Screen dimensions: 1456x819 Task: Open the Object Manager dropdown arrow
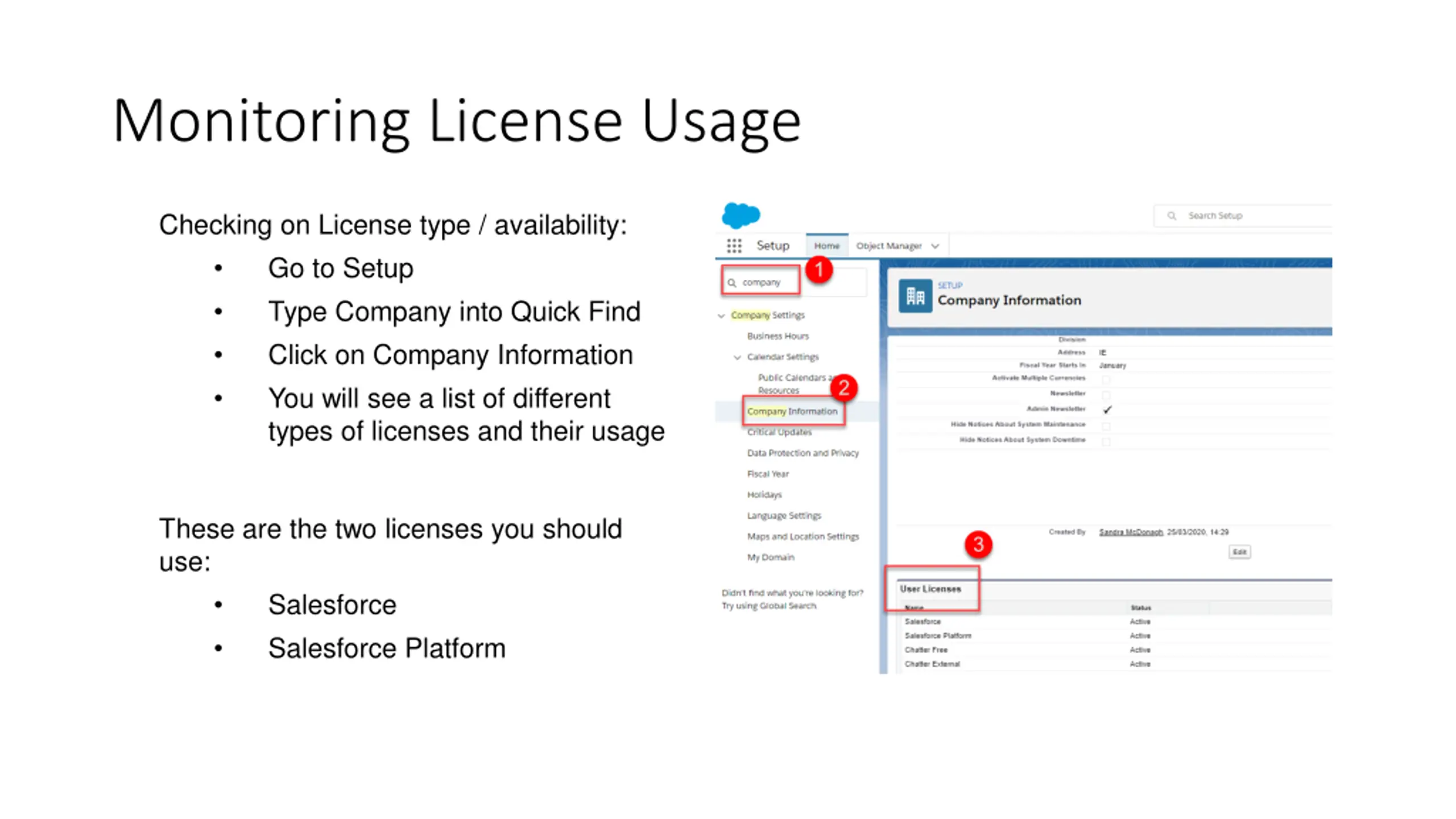pyautogui.click(x=935, y=246)
